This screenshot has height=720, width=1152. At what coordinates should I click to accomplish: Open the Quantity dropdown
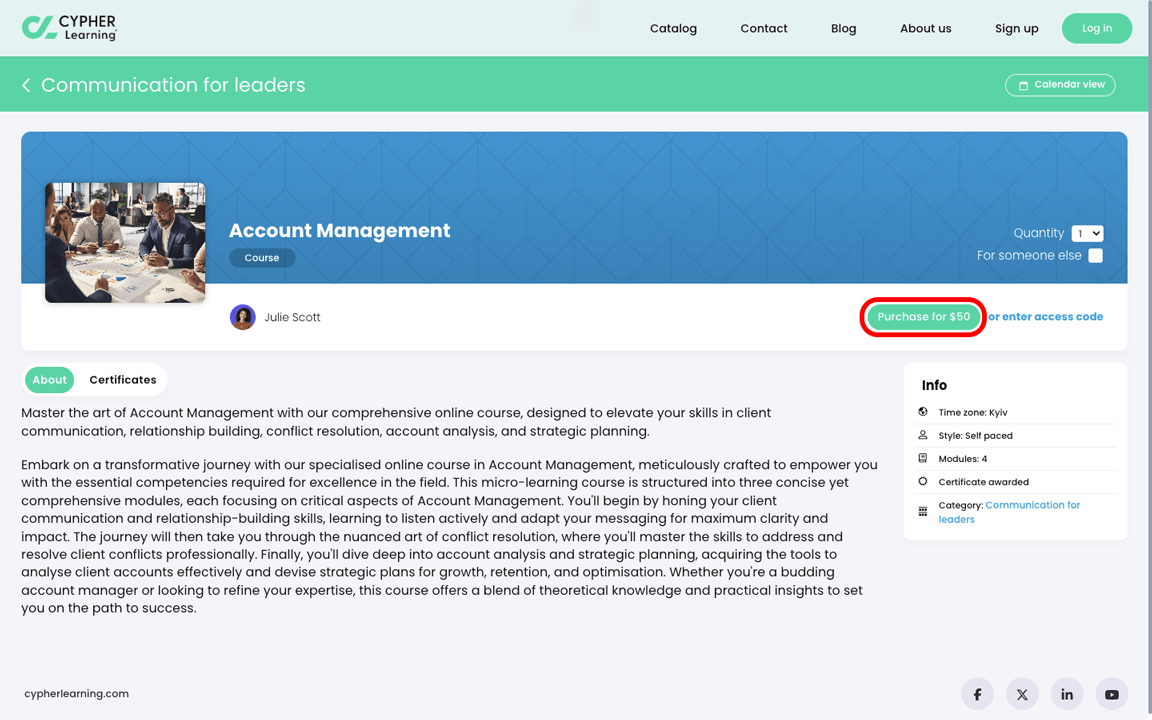(x=1087, y=234)
